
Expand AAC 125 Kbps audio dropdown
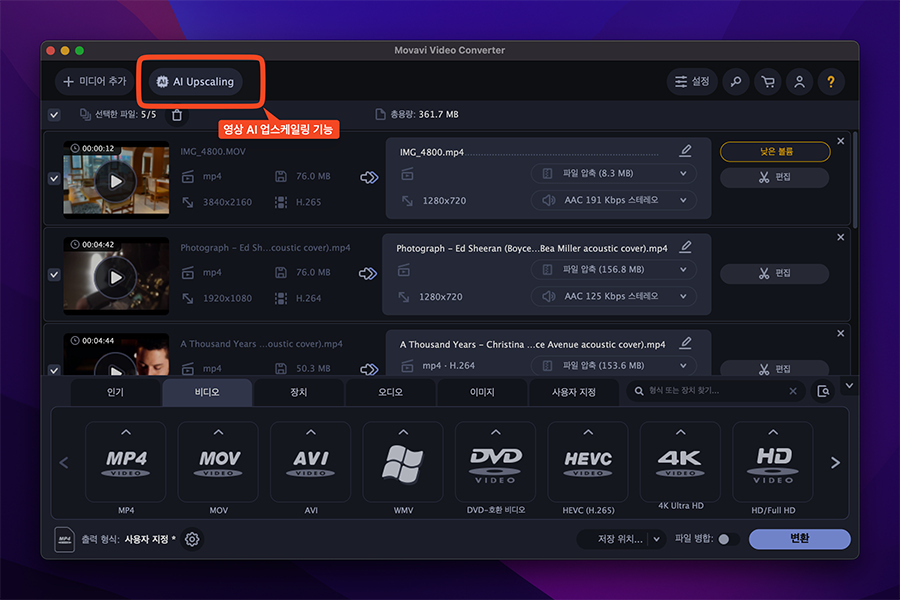(x=614, y=296)
